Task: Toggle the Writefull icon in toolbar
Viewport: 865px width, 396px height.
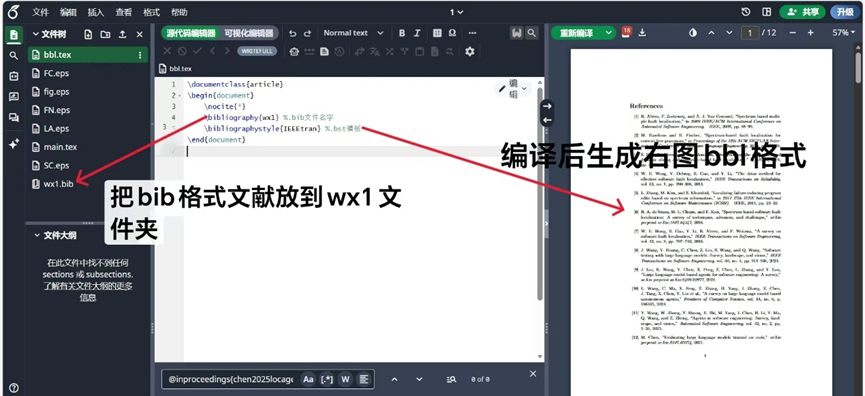Action: click(x=516, y=33)
